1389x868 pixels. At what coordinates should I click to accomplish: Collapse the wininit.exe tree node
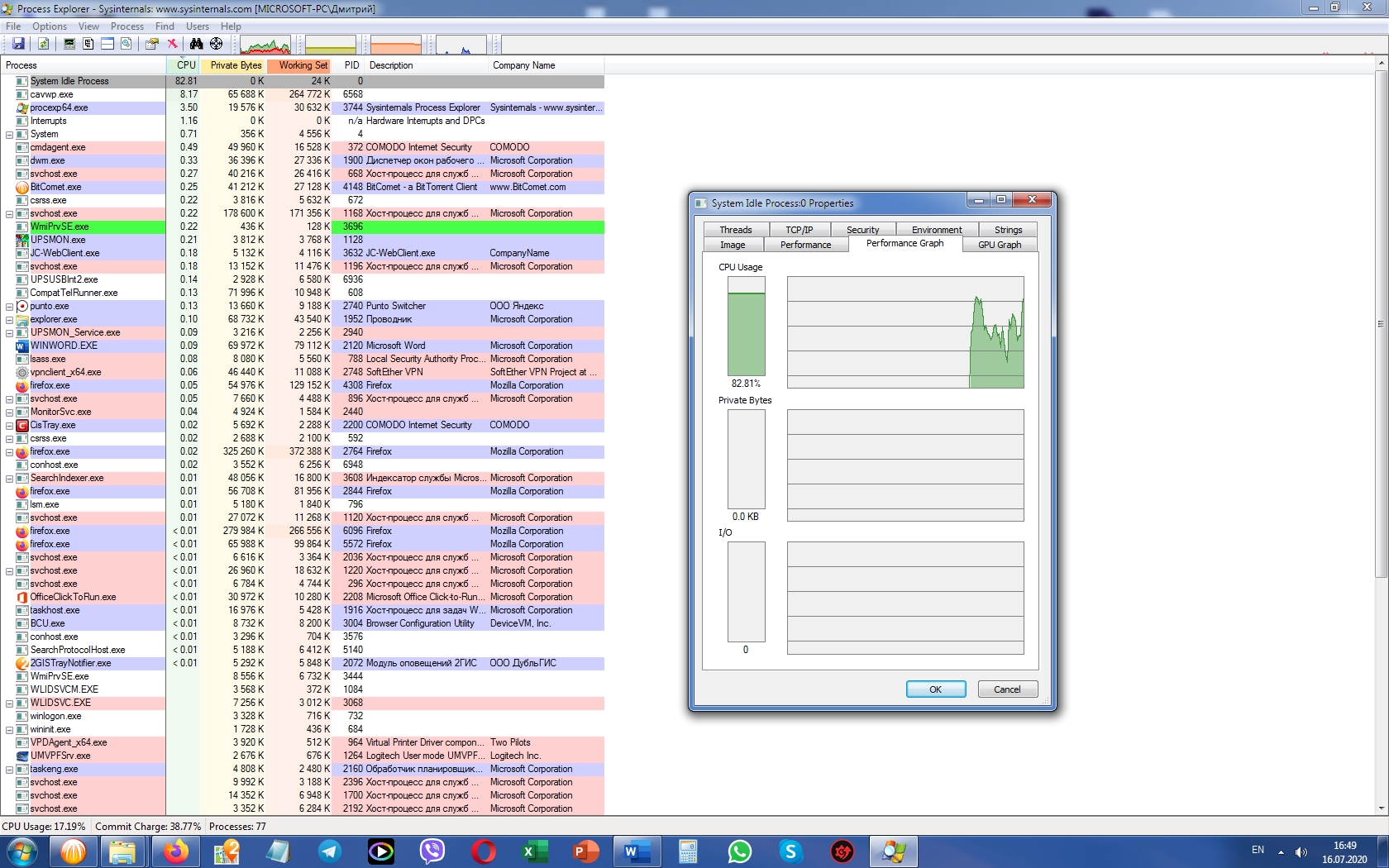click(9, 730)
